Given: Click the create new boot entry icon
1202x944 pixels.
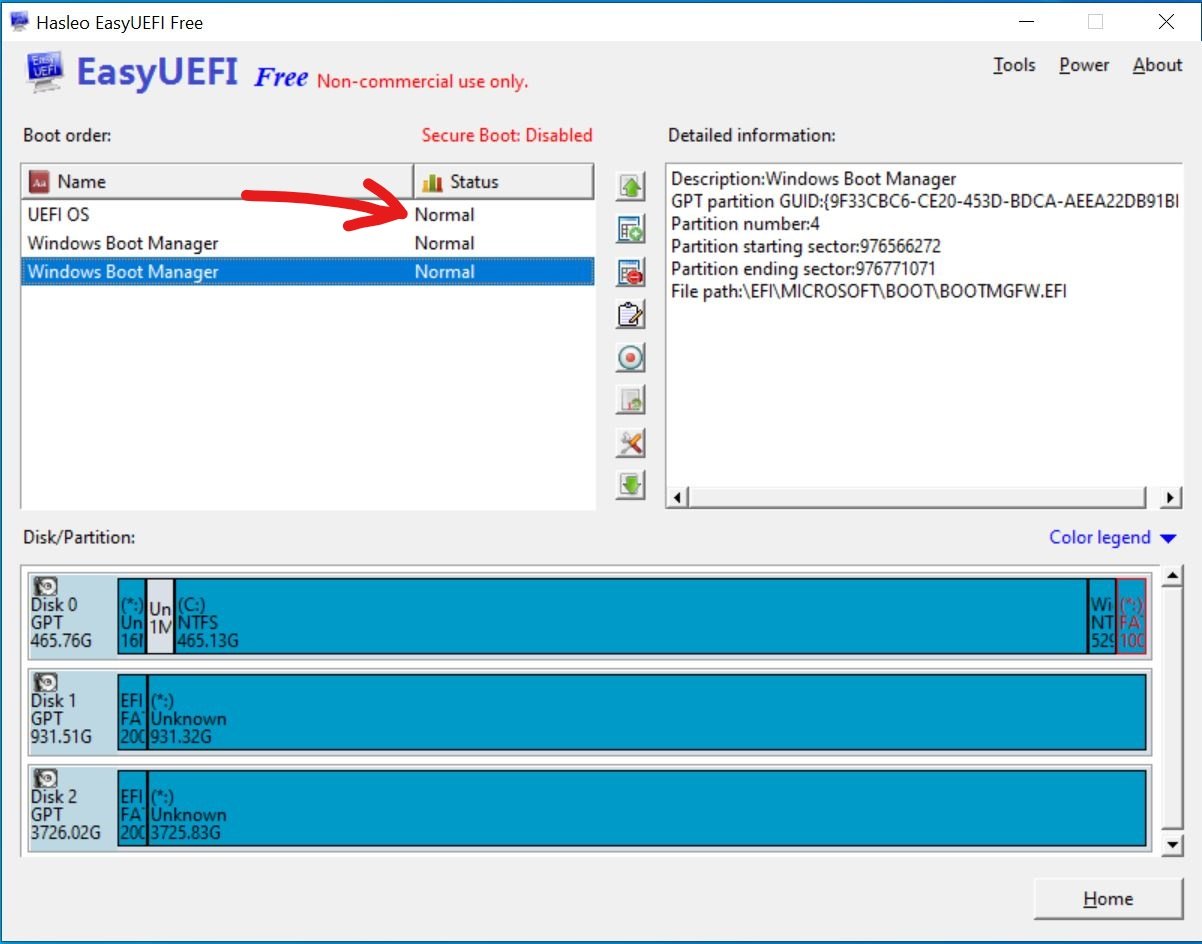Looking at the screenshot, I should click(631, 230).
